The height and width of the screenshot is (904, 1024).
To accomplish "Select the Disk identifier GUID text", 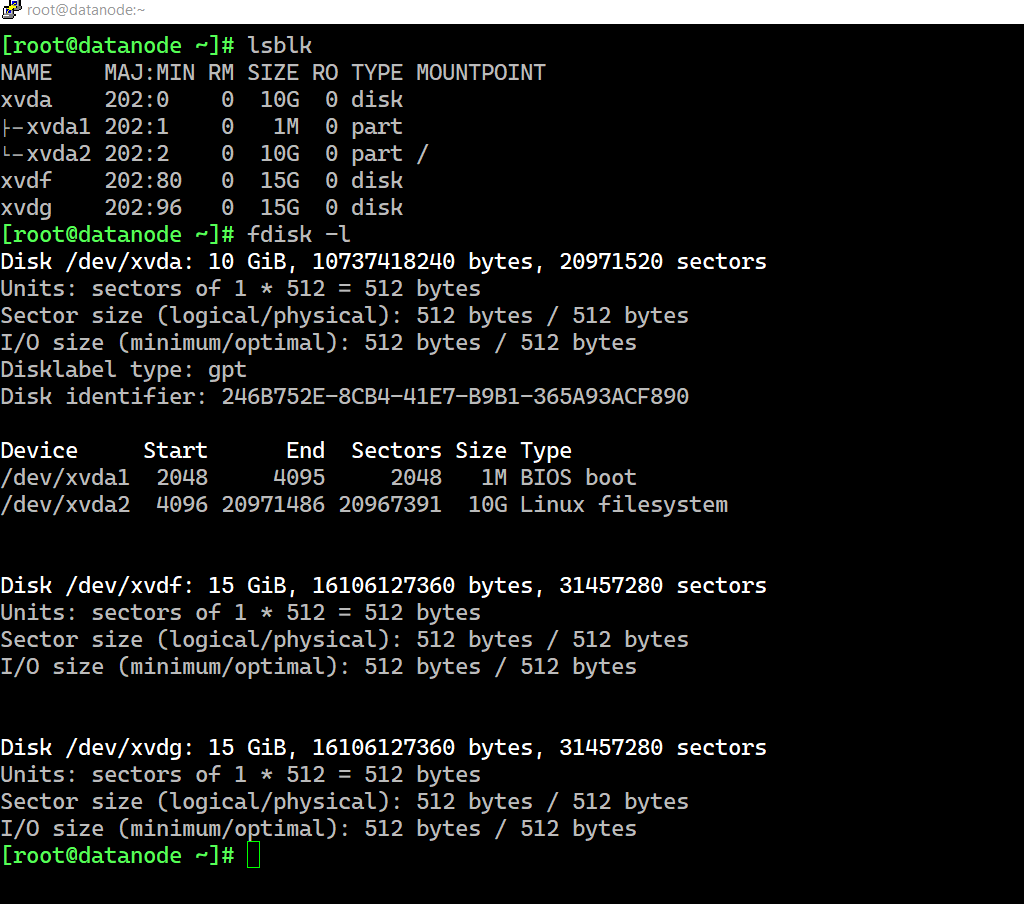I will pos(455,395).
